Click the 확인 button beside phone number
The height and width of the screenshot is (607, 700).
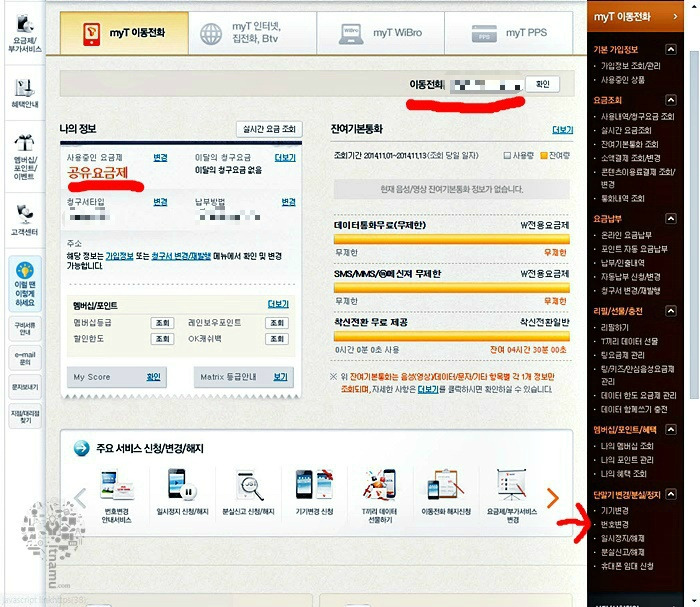[542, 84]
